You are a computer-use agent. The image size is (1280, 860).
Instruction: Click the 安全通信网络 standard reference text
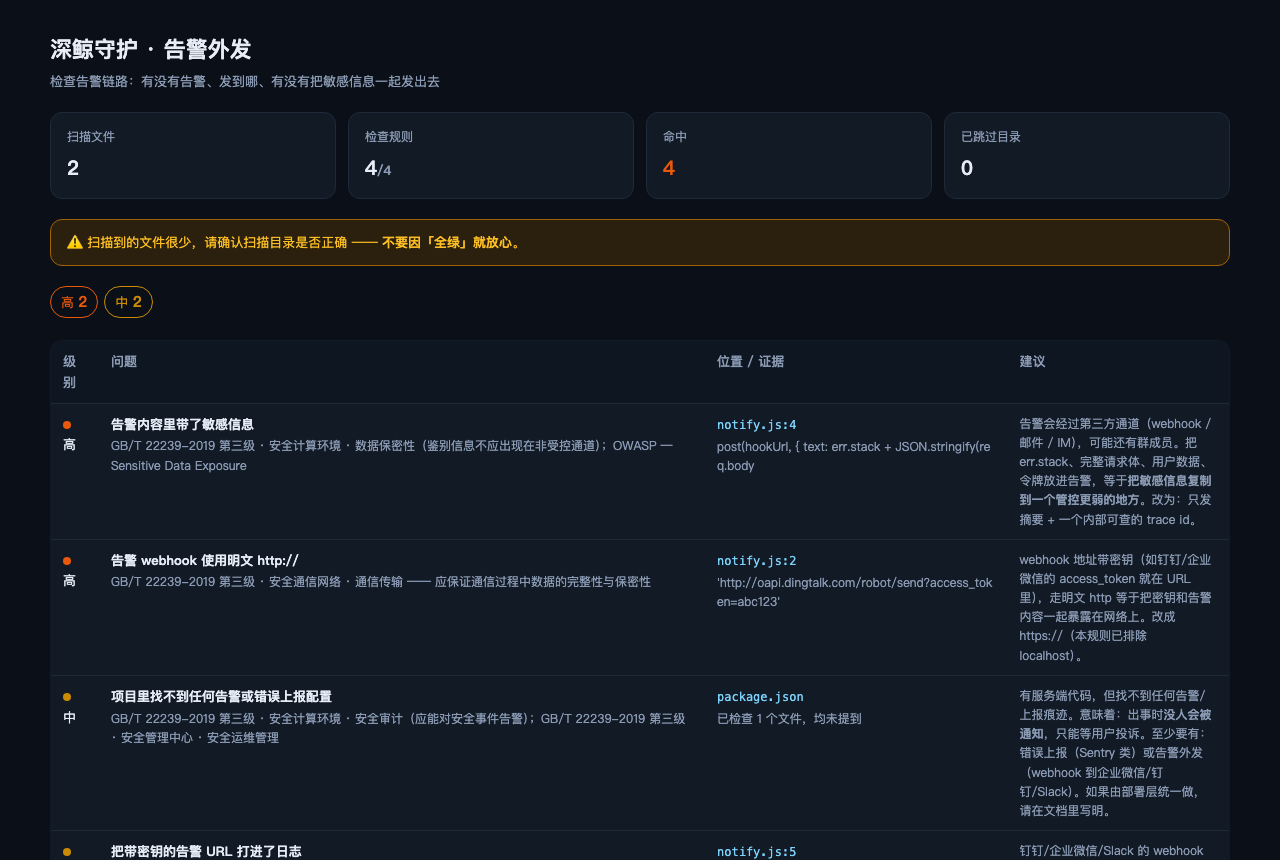381,581
